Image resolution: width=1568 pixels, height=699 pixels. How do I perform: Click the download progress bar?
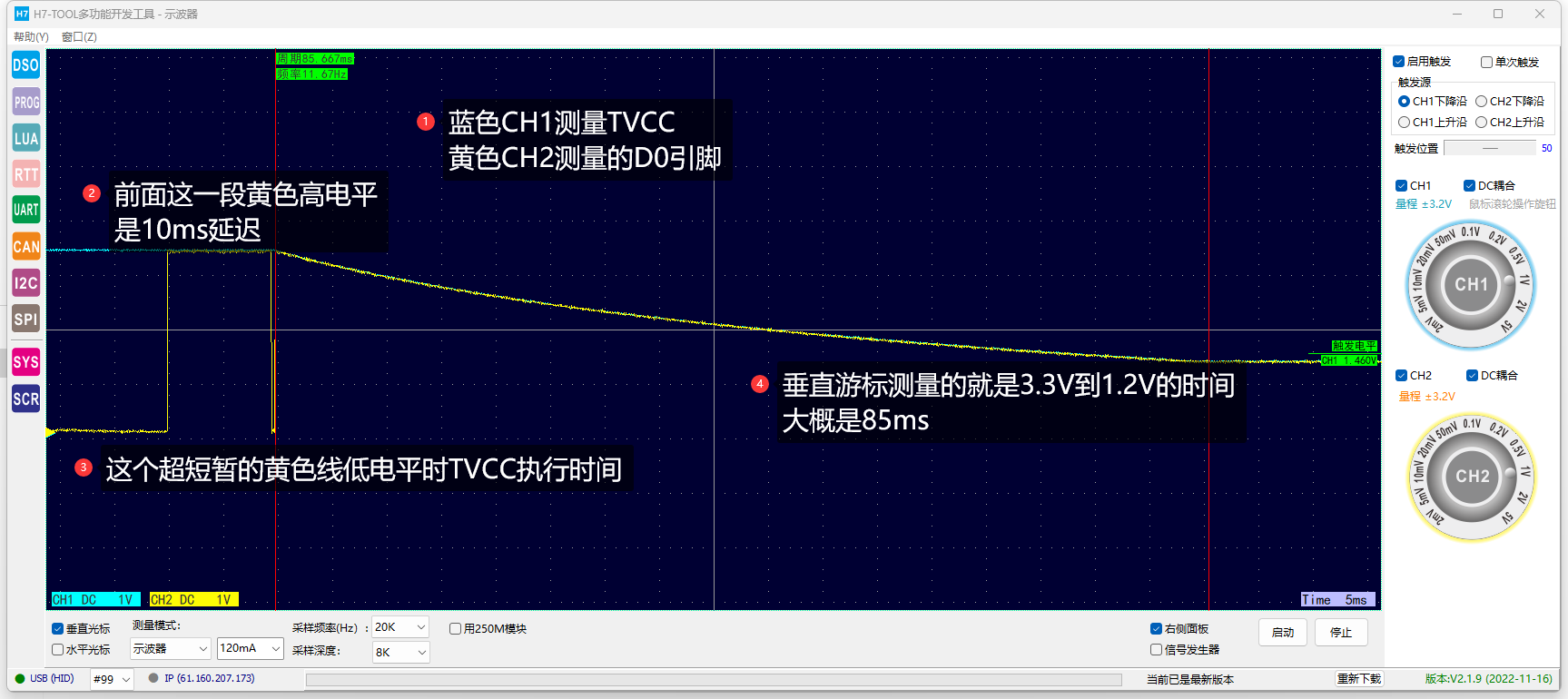pos(714,679)
